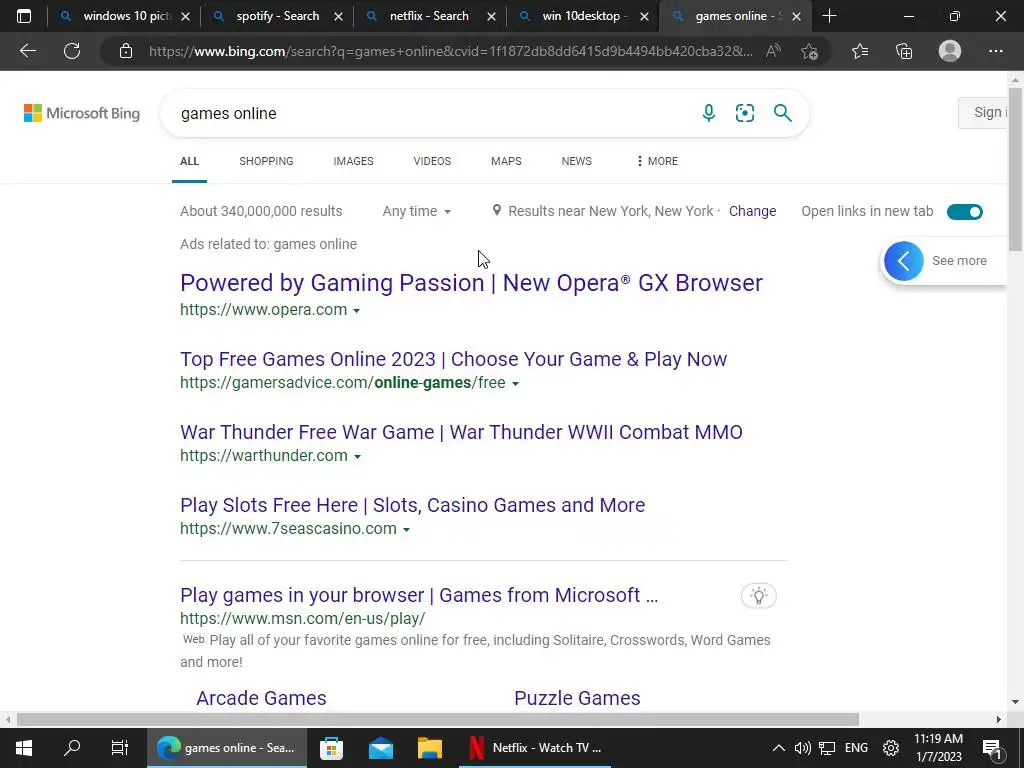Image resolution: width=1024 pixels, height=768 pixels.
Task: Select the ALL search category
Action: point(189,161)
